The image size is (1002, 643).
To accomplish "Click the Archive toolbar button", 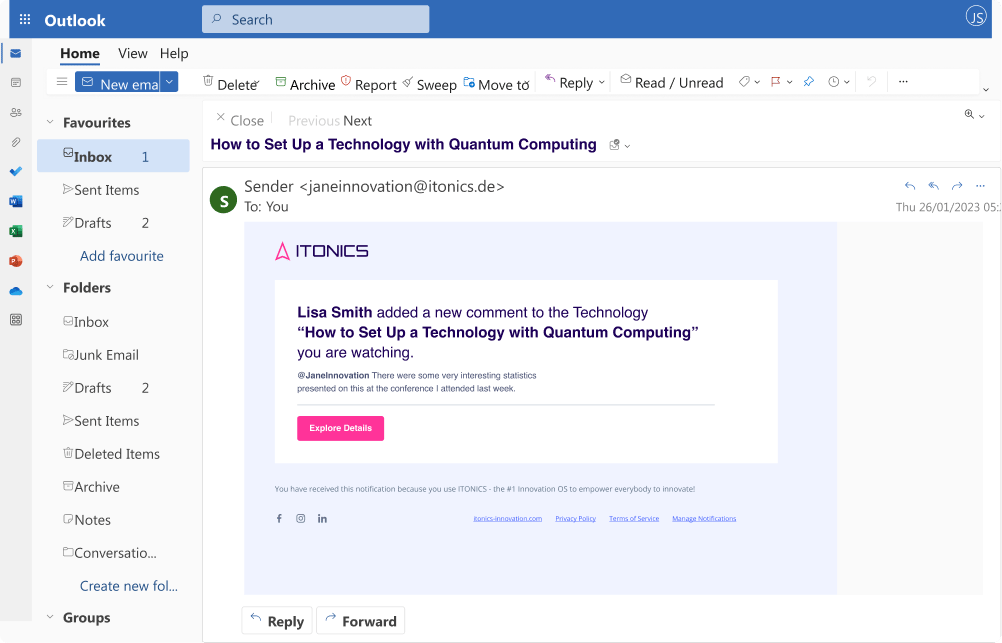I will (305, 83).
